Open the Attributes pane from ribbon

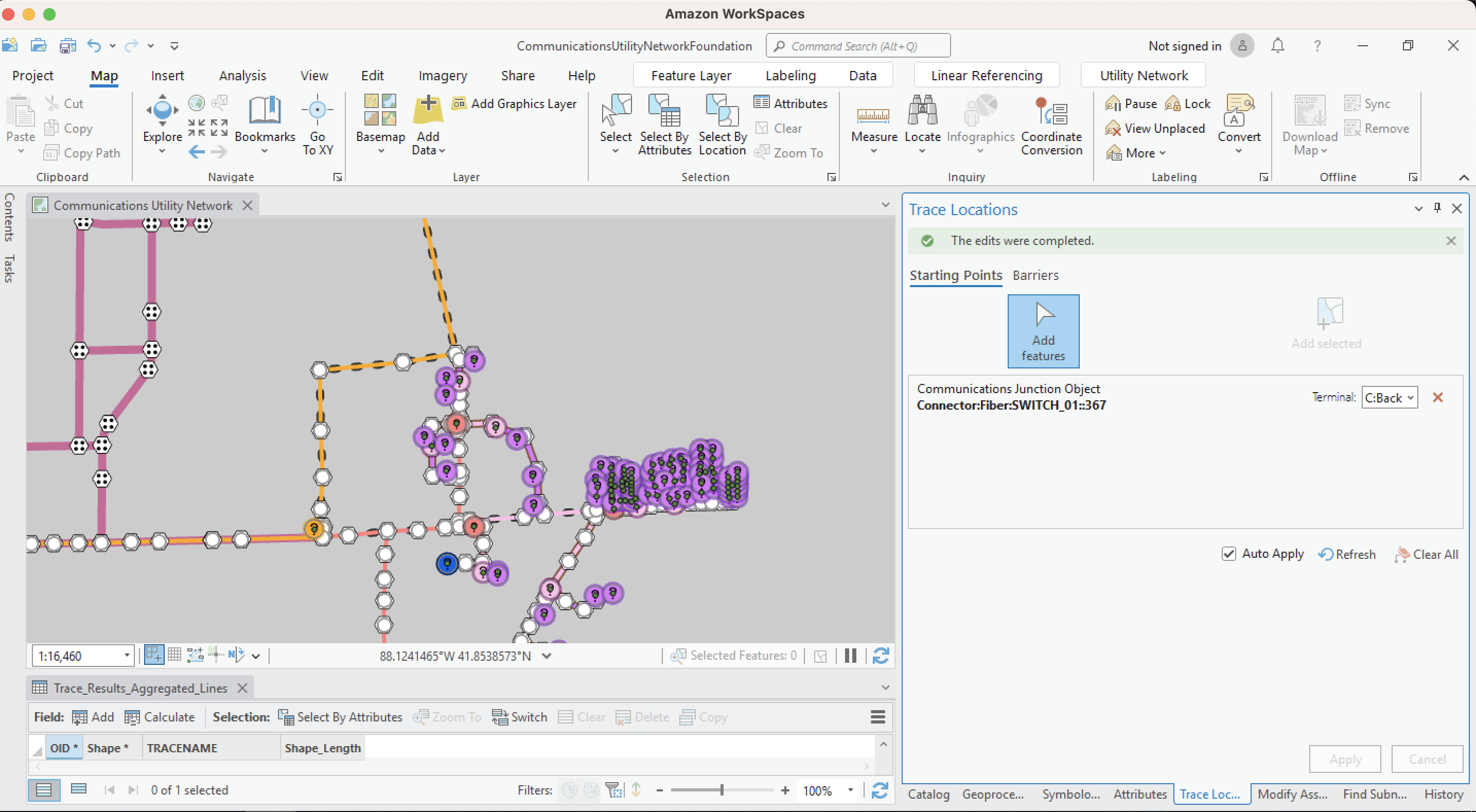(x=790, y=104)
